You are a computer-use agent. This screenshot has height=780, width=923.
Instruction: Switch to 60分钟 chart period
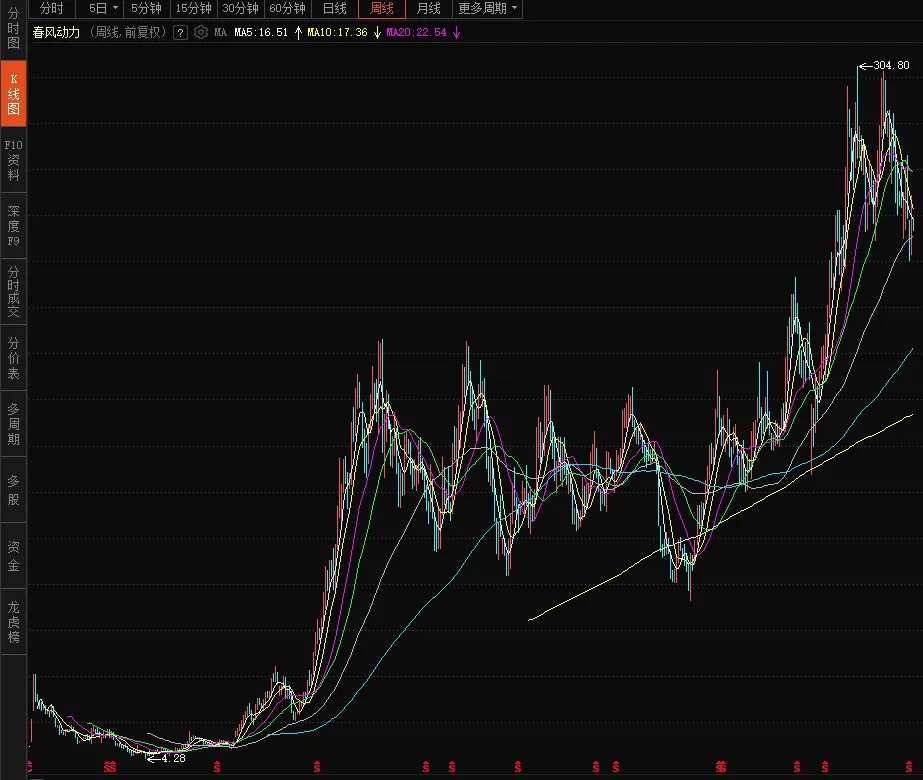click(287, 8)
